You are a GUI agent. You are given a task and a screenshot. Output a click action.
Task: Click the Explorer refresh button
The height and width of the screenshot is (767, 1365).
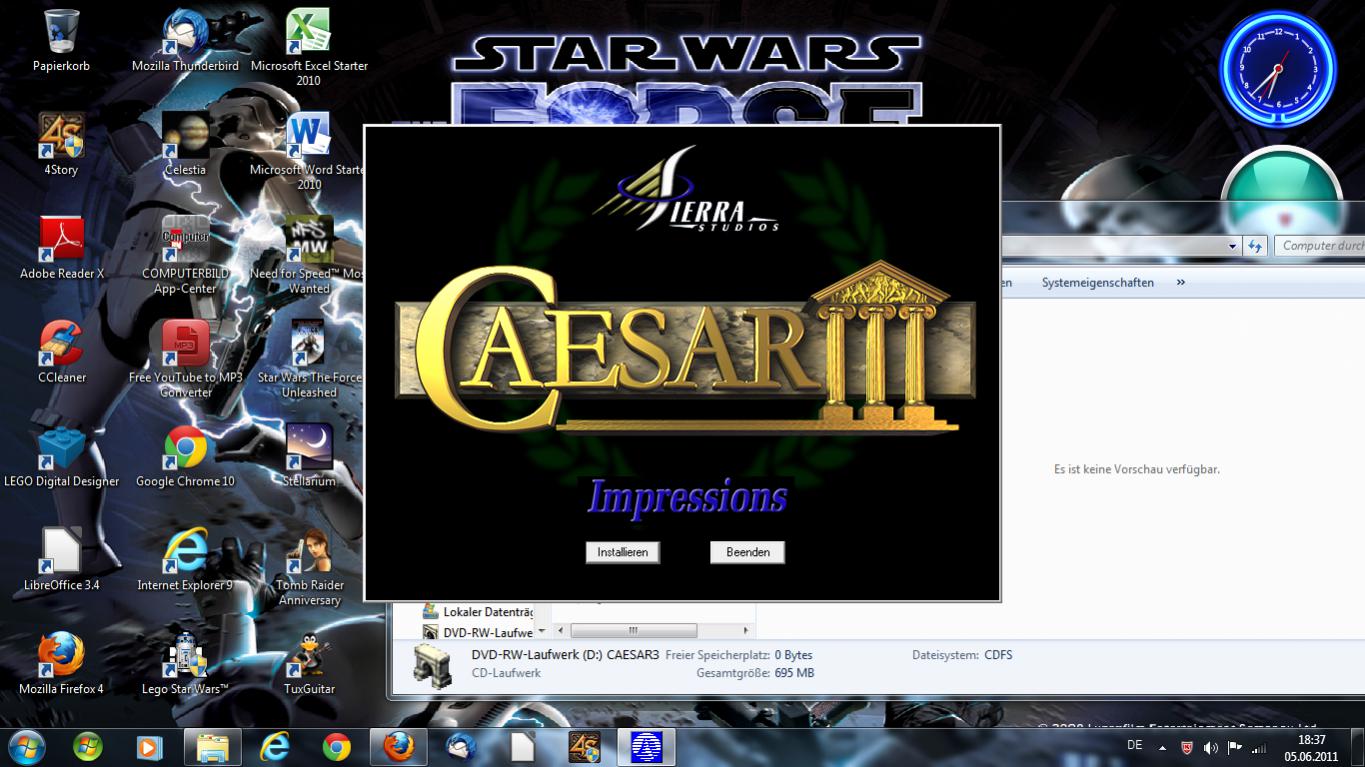coord(1256,246)
